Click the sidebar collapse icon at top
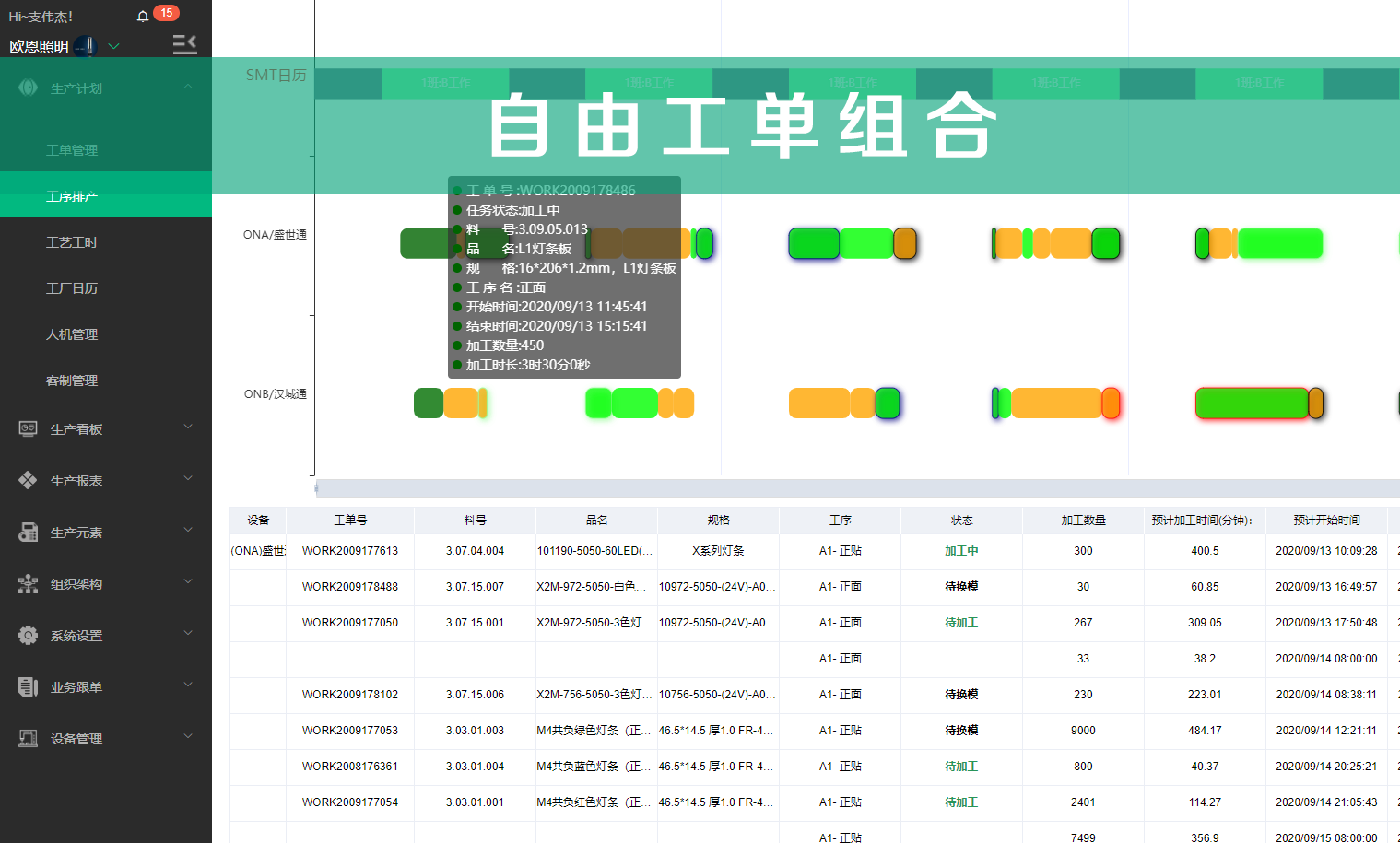The image size is (1400, 843). click(184, 43)
